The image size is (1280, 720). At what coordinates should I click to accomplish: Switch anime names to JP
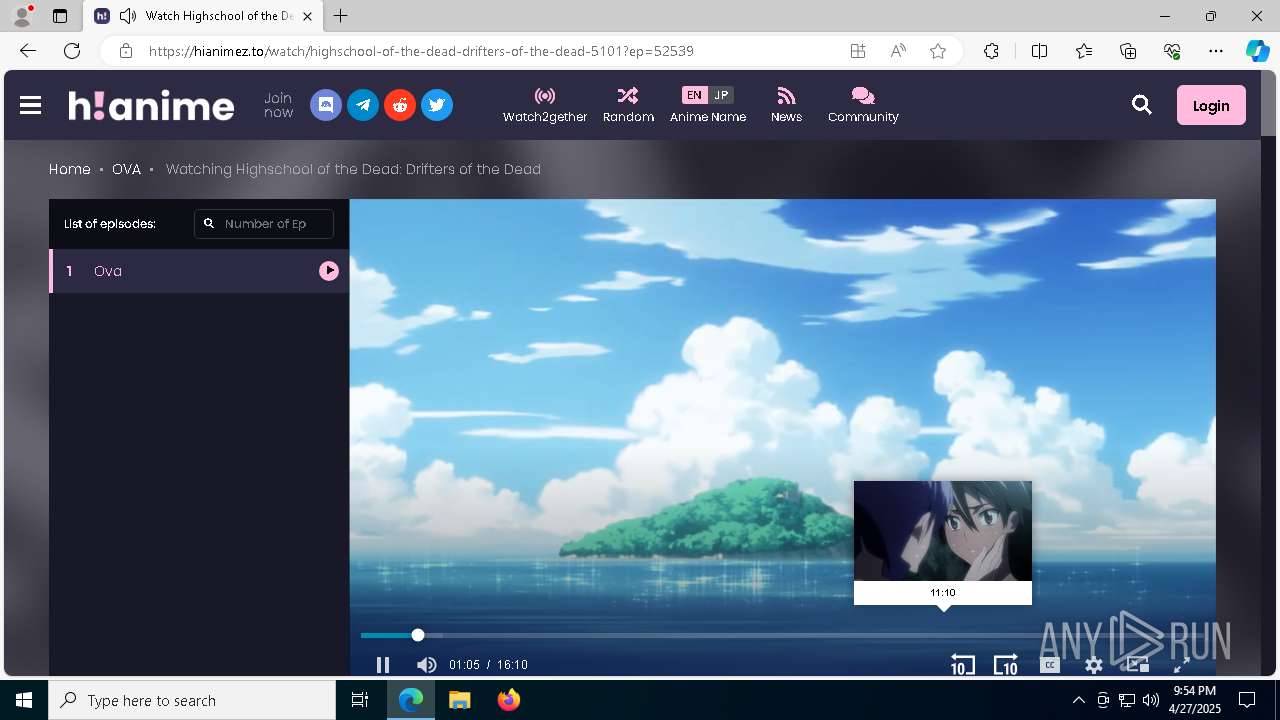pos(721,95)
